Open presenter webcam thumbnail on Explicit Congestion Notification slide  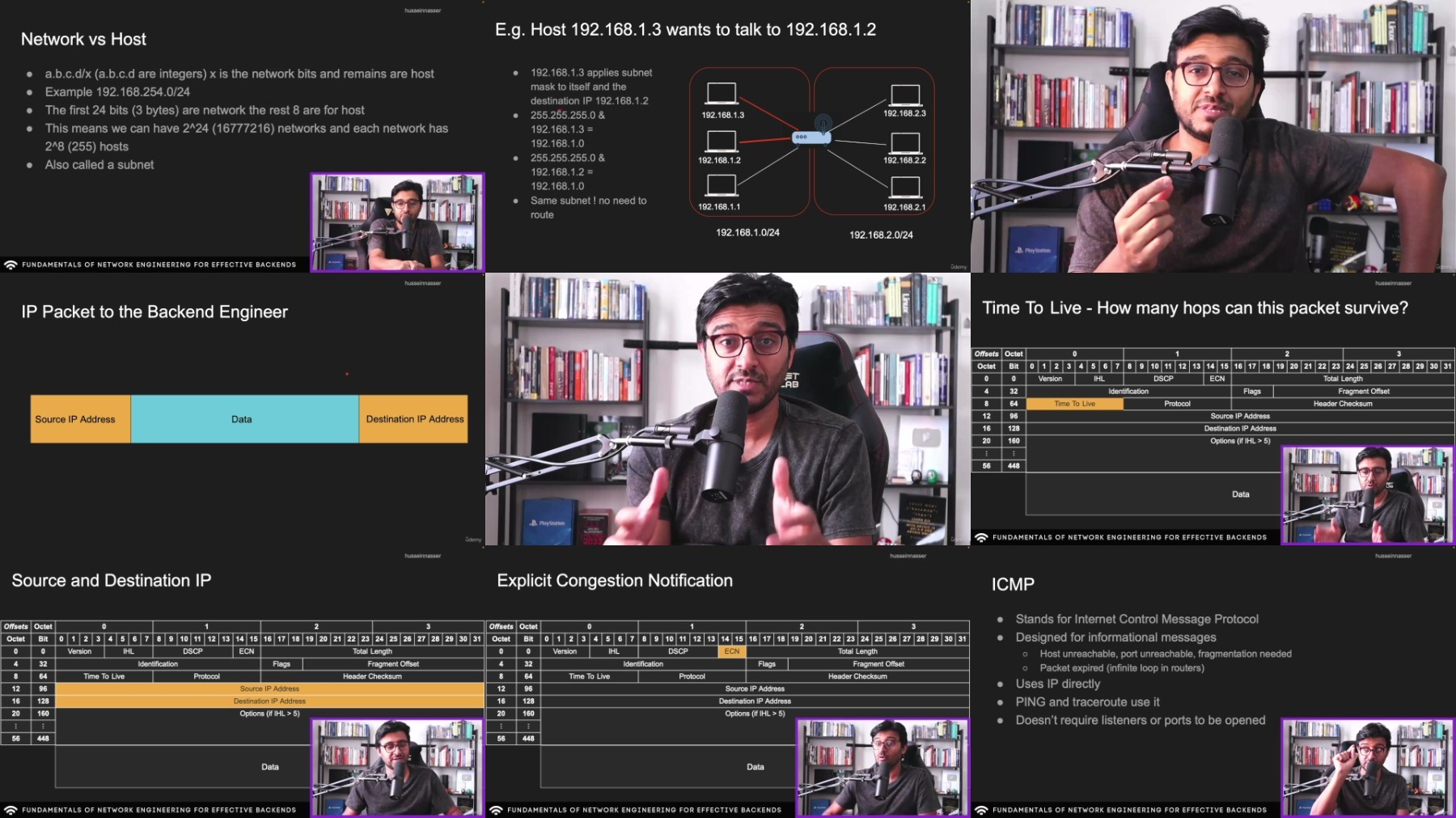tap(882, 767)
